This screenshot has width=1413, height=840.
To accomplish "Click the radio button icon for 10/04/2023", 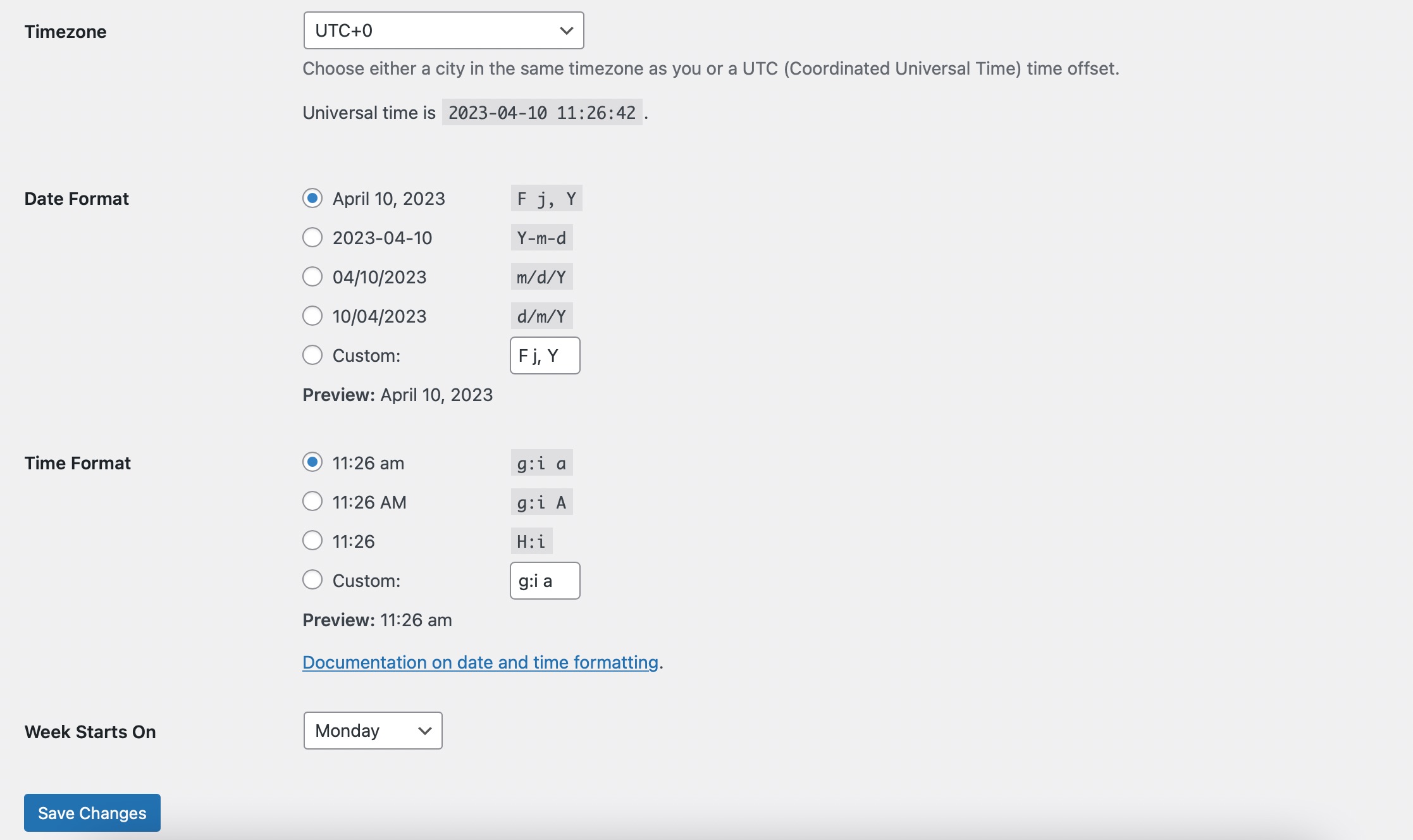I will coord(312,315).
